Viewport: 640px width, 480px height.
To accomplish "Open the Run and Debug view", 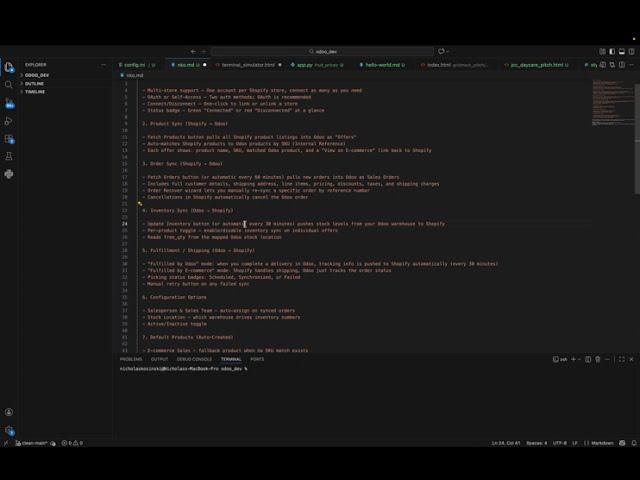I will coord(9,121).
